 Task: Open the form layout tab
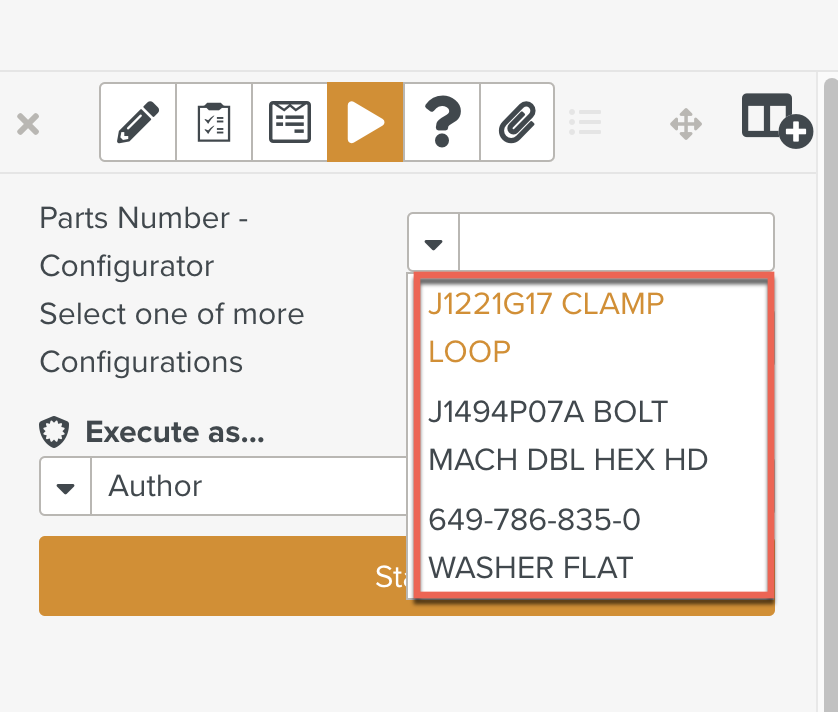[x=290, y=122]
